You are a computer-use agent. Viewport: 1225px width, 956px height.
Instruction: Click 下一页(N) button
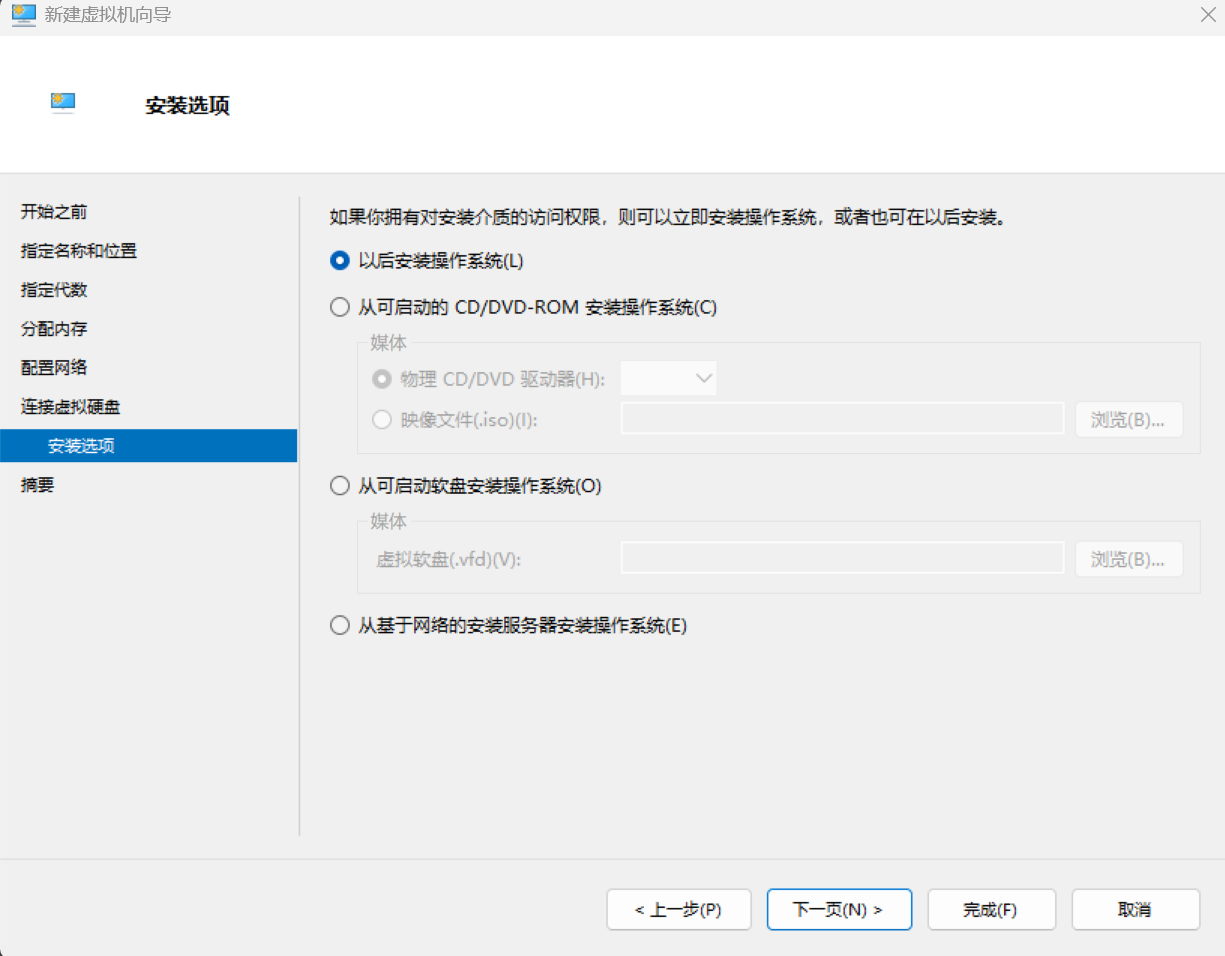coord(838,910)
